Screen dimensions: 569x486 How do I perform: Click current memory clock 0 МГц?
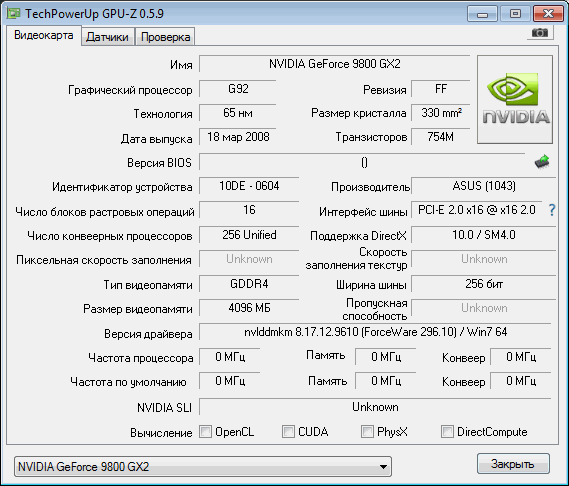tap(385, 357)
